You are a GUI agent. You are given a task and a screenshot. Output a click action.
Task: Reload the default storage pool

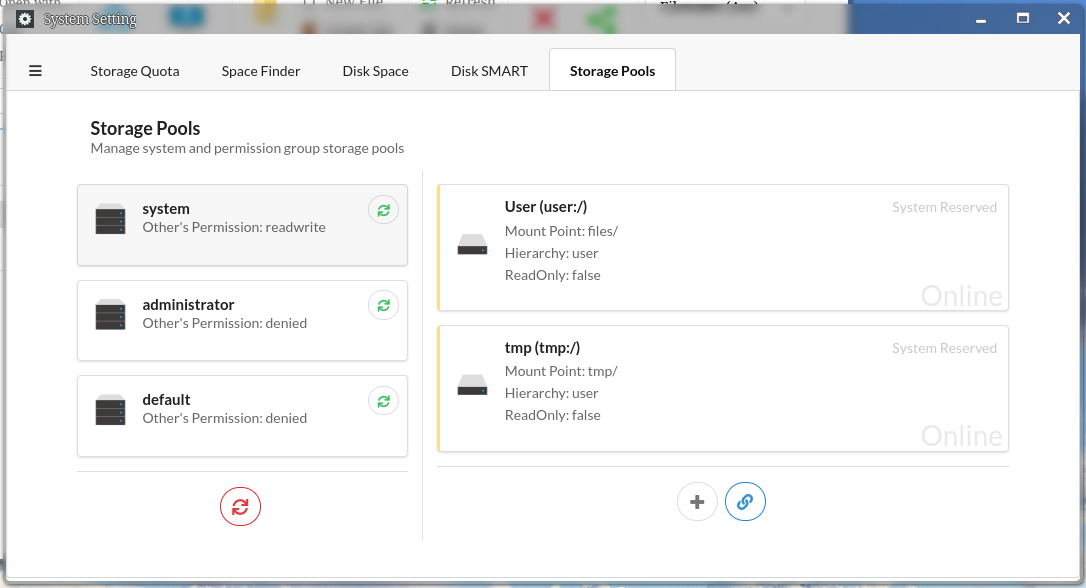383,400
